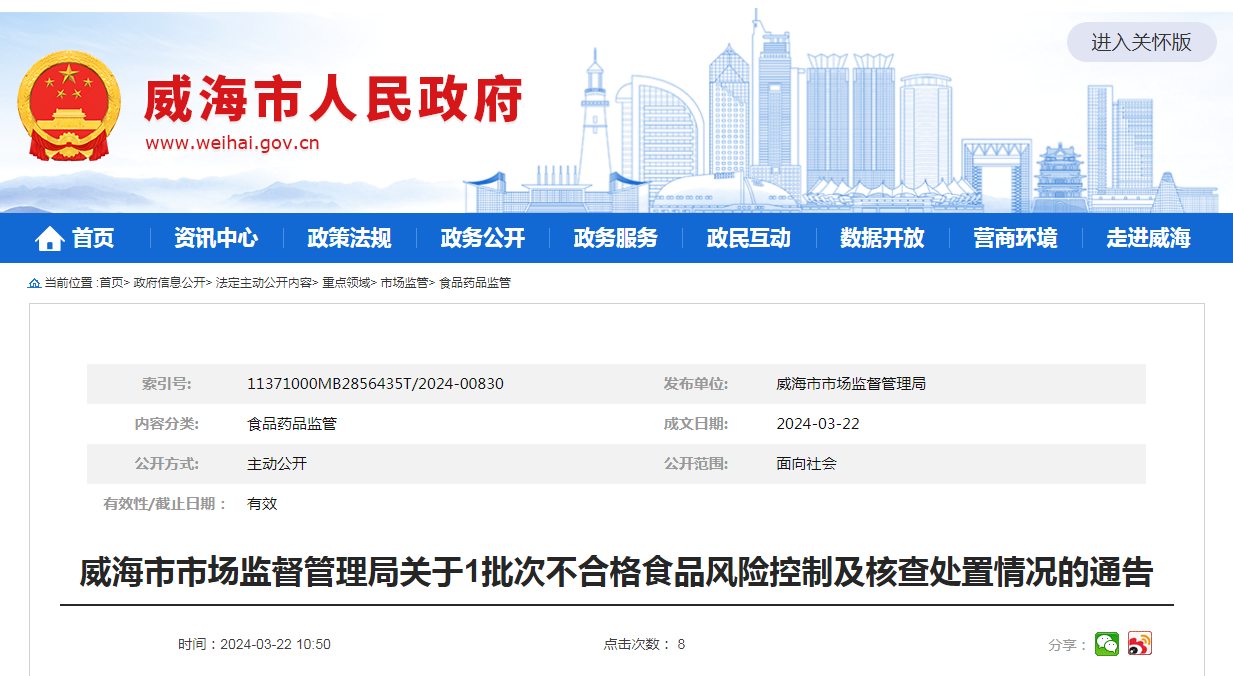This screenshot has height=676, width=1233.
Task: Go to 营商环境 page
Action: [x=1015, y=238]
